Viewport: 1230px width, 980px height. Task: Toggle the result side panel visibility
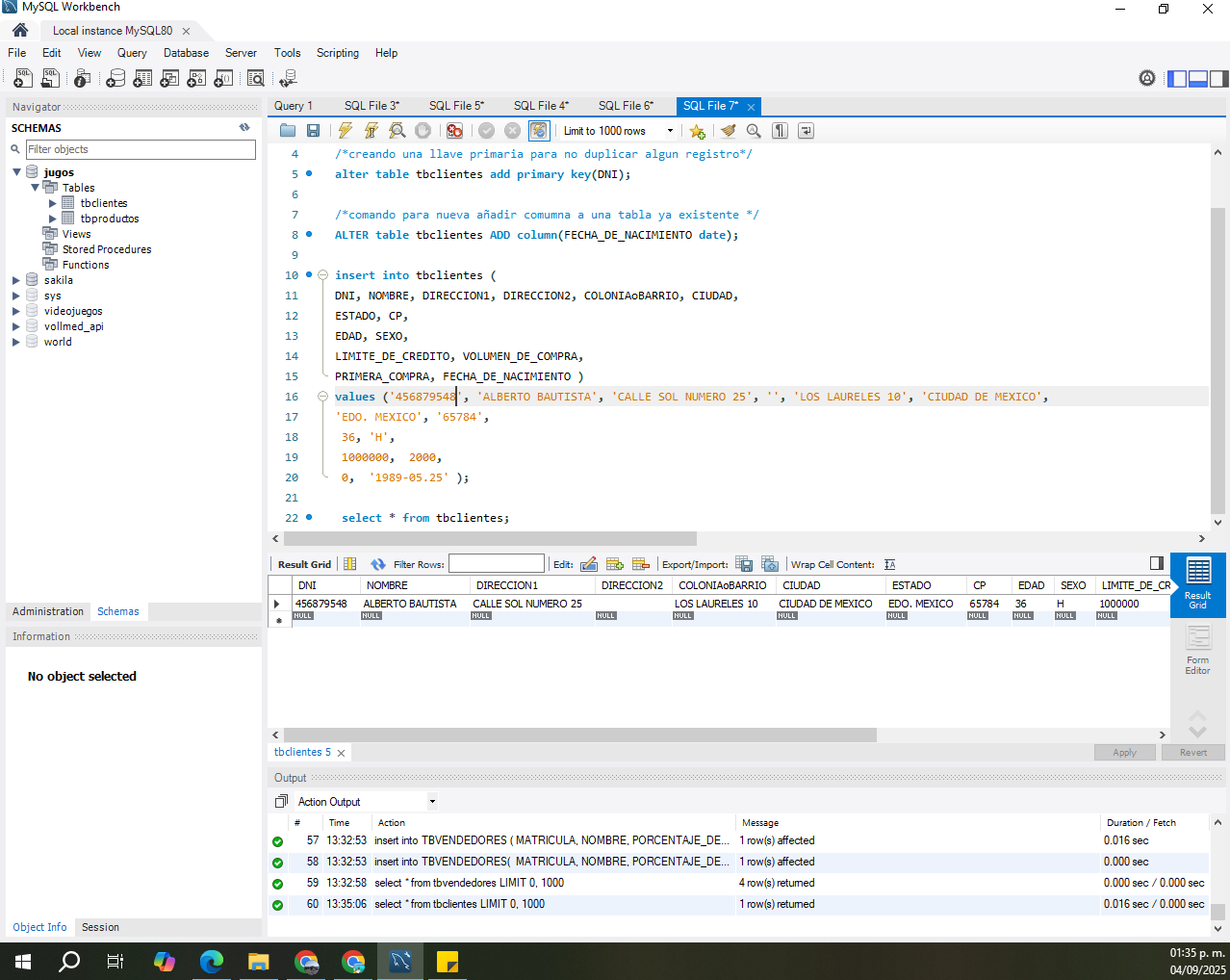[x=1157, y=563]
